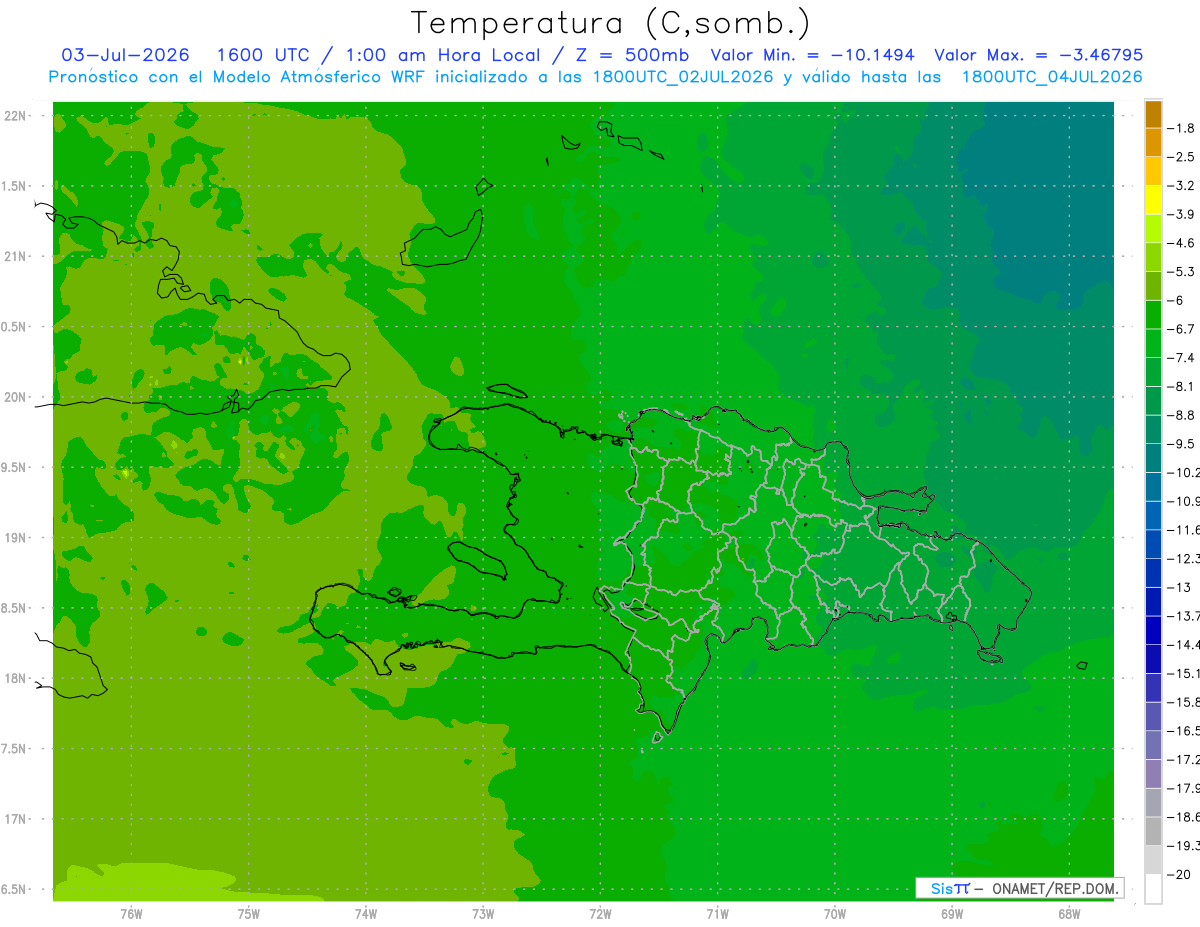Click the '-3.2' color scale value
The image size is (1200, 927).
1181,186
